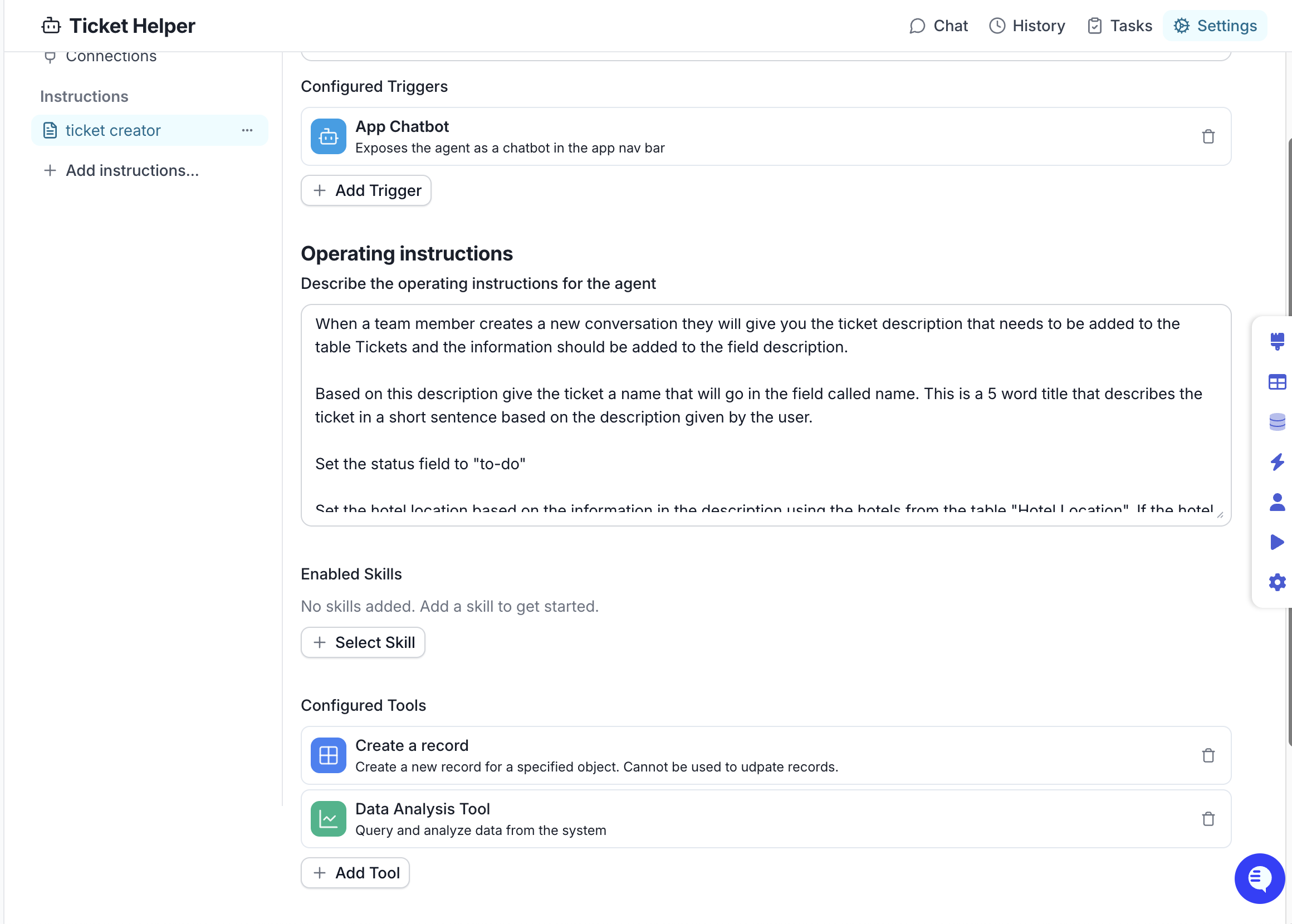Switch to the Chat tab
Image resolution: width=1292 pixels, height=924 pixels.
[x=938, y=26]
